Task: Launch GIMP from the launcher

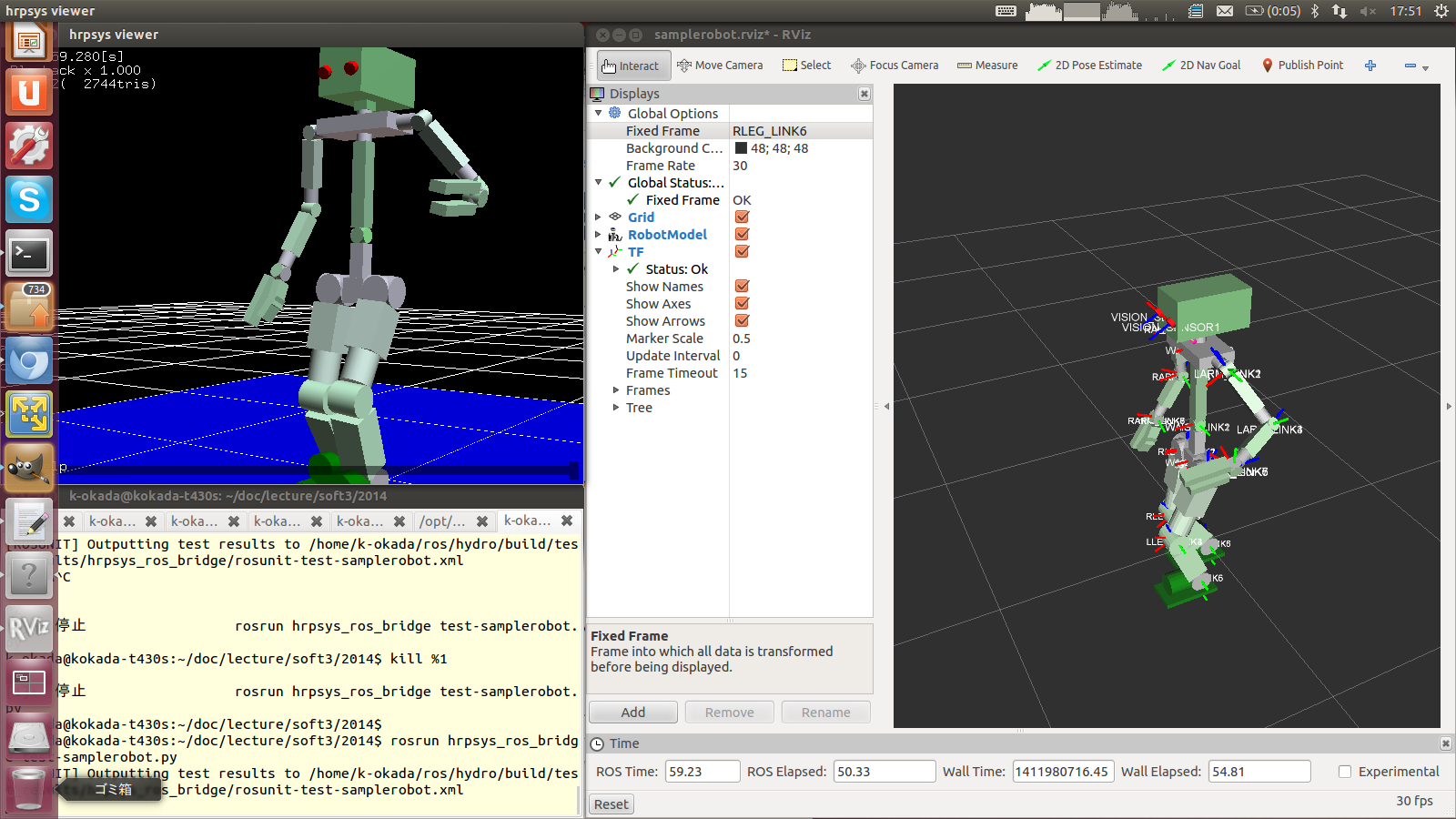Action: [29, 468]
